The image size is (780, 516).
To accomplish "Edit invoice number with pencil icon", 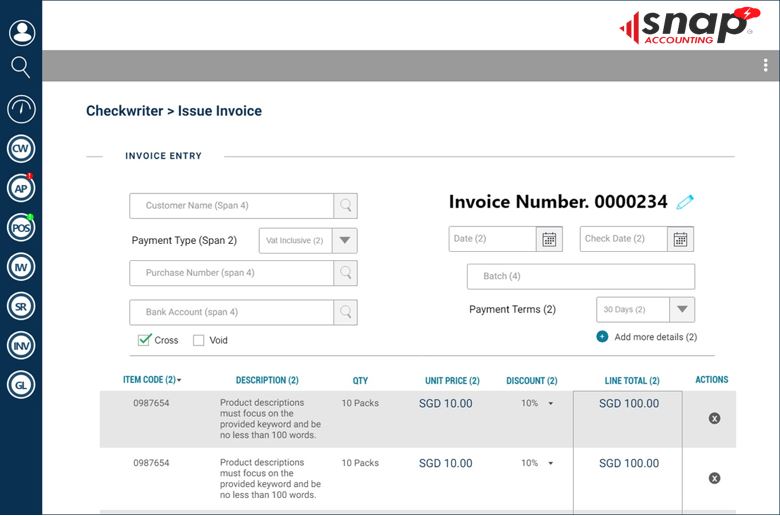I will [x=685, y=202].
